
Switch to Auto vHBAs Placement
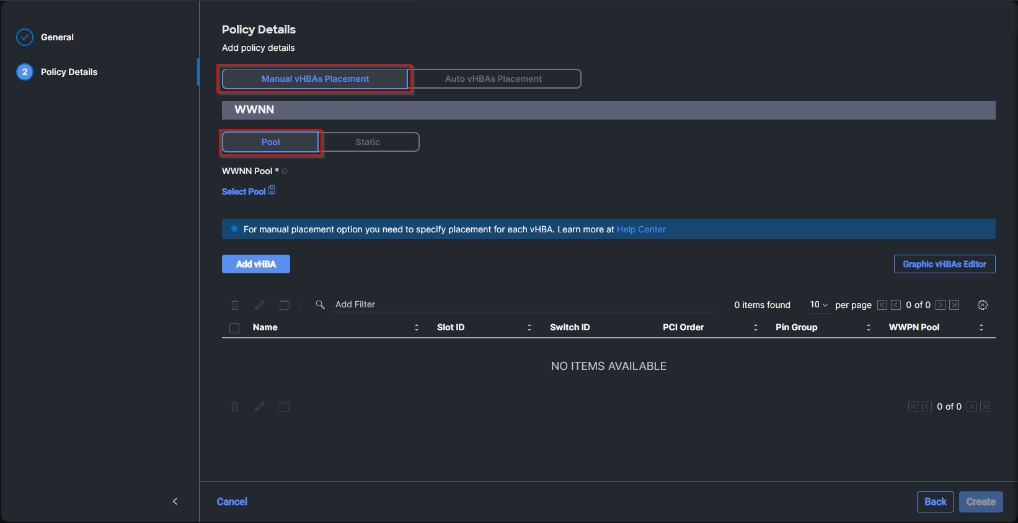point(494,79)
